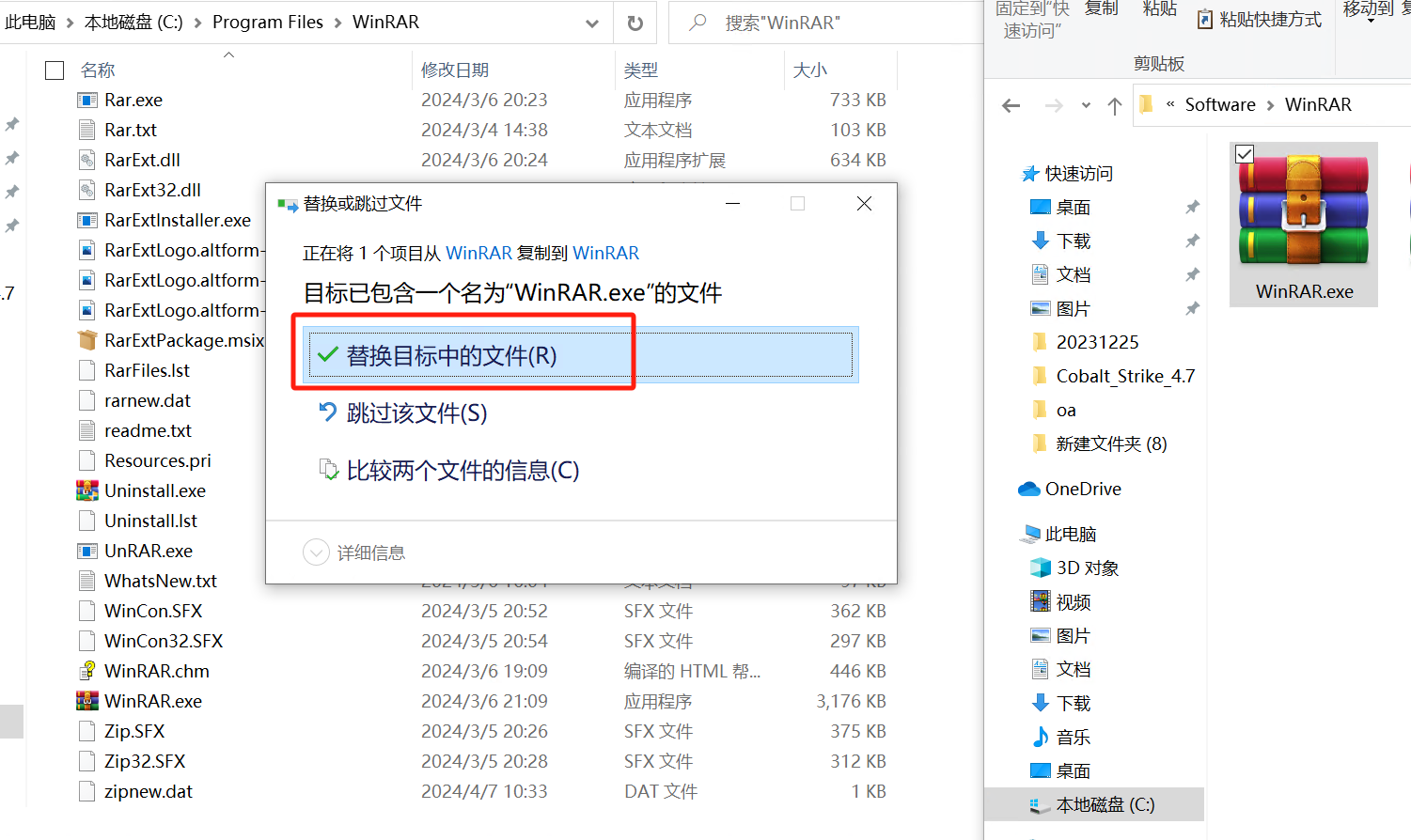Click the WinRAR.chm help file icon

click(87, 671)
